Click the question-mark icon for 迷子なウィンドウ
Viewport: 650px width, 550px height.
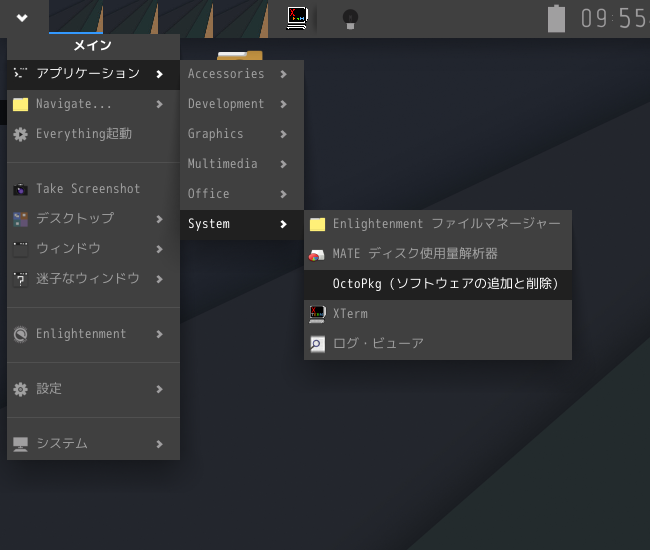pyautogui.click(x=20, y=279)
